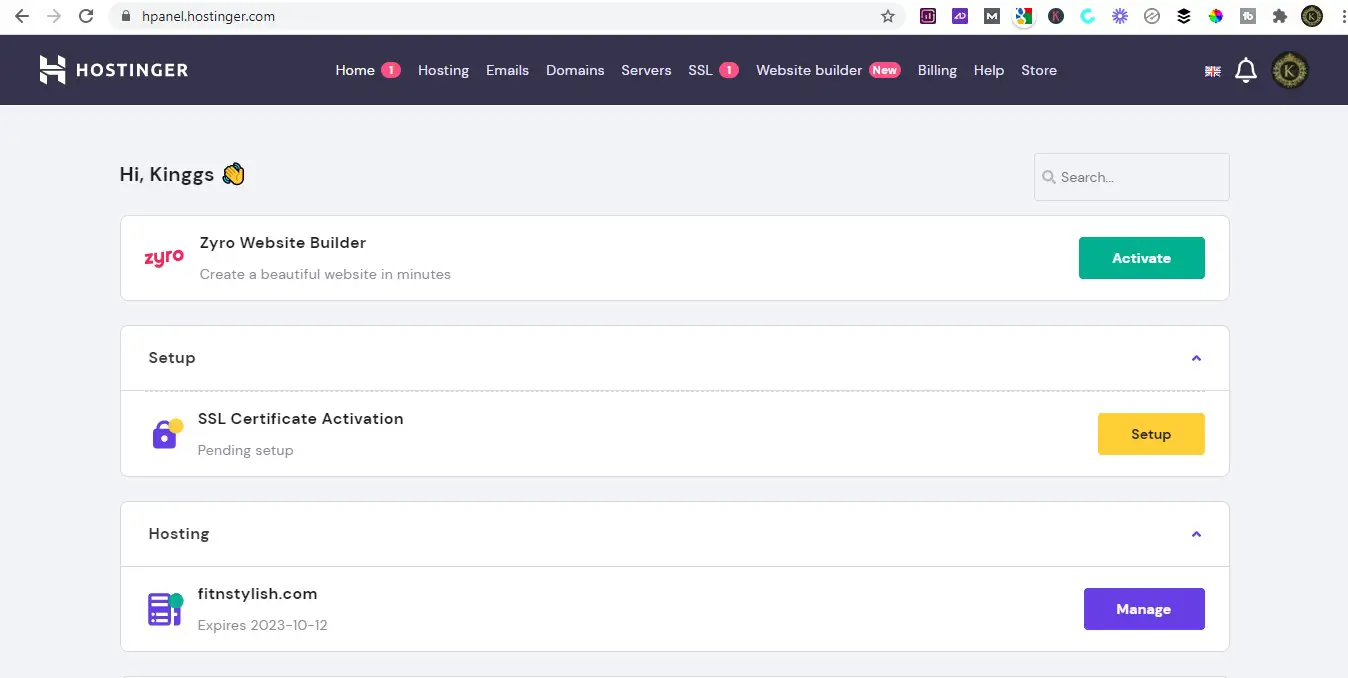The width and height of the screenshot is (1348, 678).
Task: Click Manage for fitnstylish.com
Action: [1144, 609]
